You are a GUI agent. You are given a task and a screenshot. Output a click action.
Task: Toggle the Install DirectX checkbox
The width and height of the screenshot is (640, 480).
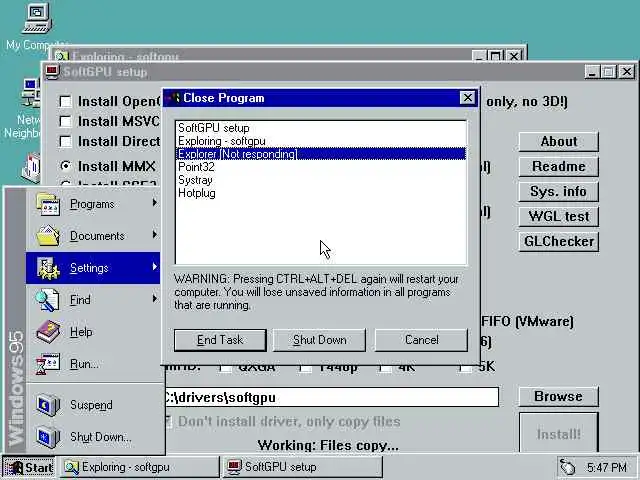[x=65, y=141]
